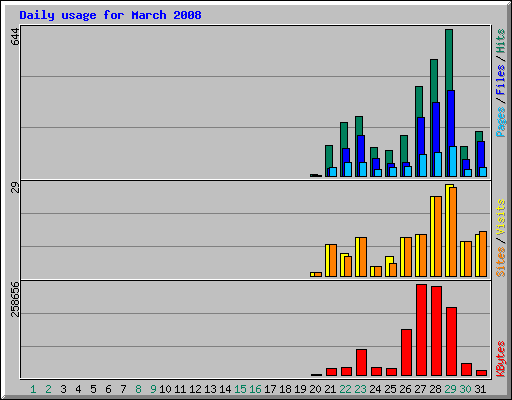The image size is (512, 400).
Task: Click the chart title Daily usage for March 2008
Action: [110, 15]
